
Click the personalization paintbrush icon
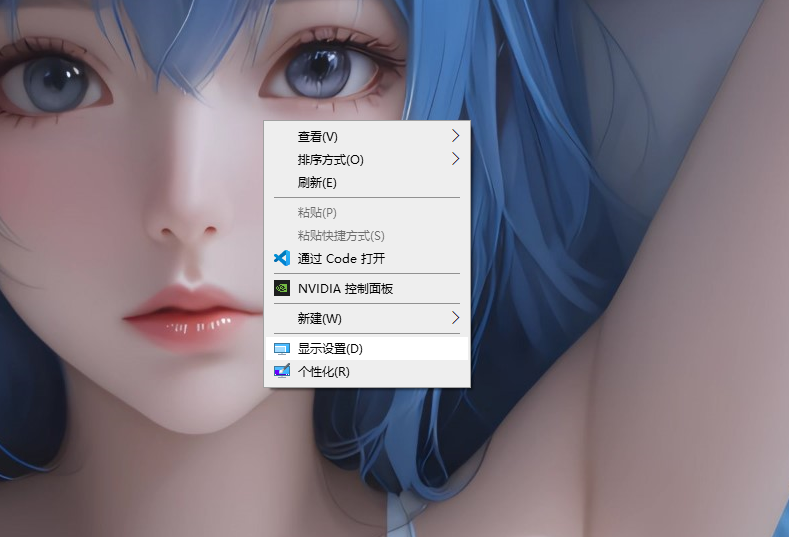pos(282,371)
